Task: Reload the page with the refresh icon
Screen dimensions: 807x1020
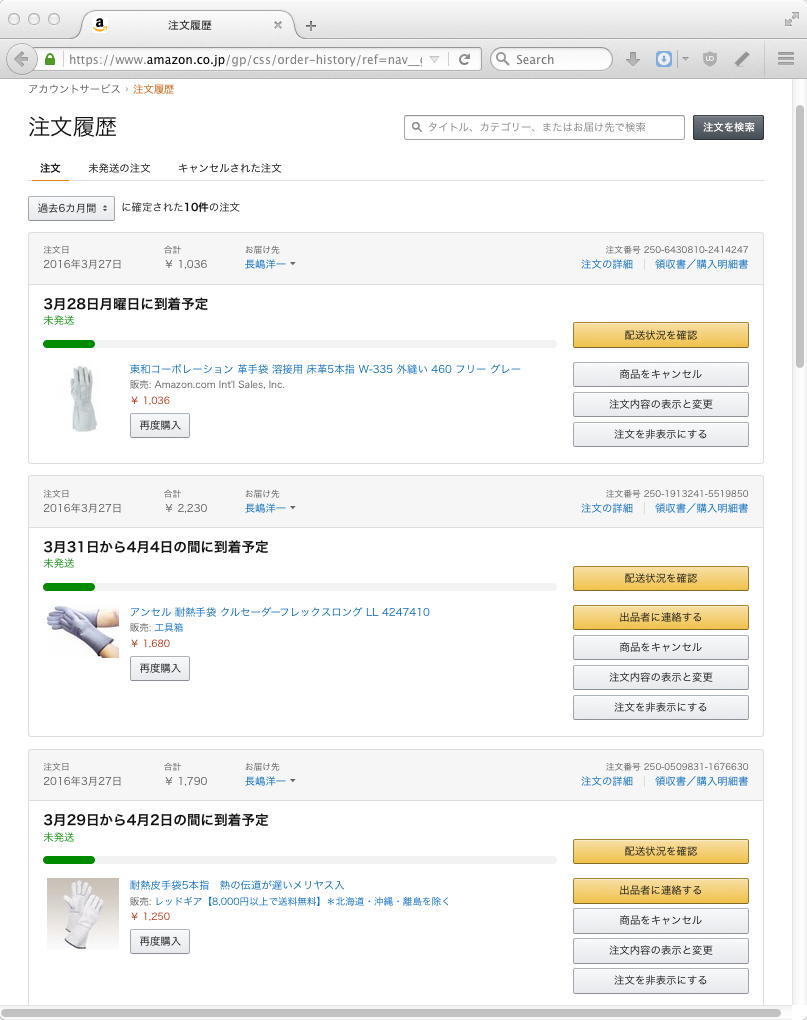Action: 464,59
